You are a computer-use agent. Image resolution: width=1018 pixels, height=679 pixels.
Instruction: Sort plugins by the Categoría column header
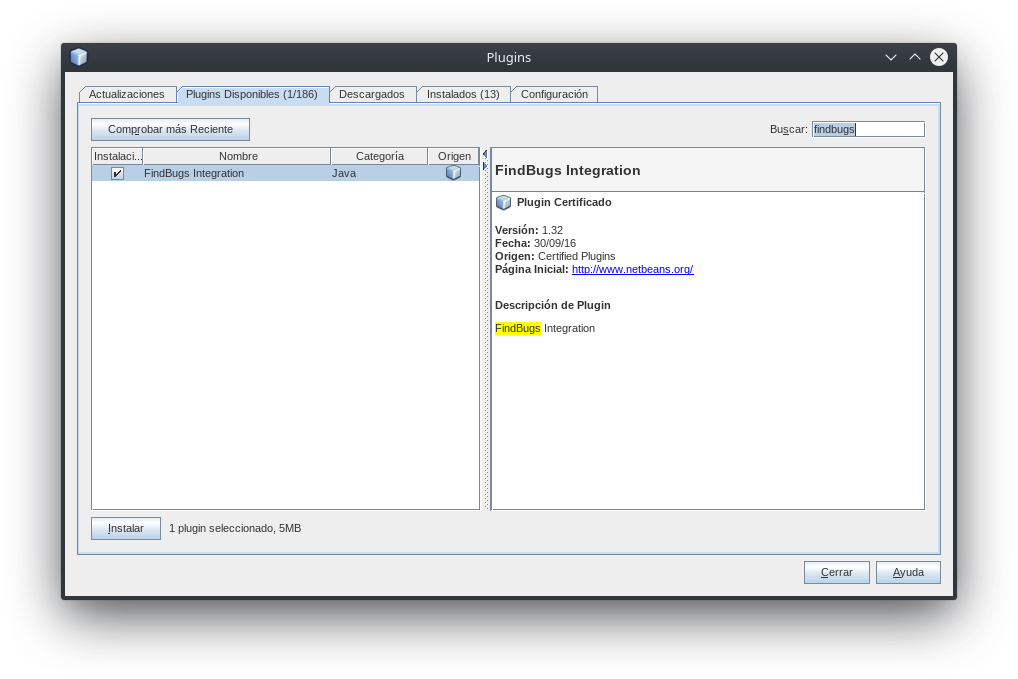pos(380,156)
